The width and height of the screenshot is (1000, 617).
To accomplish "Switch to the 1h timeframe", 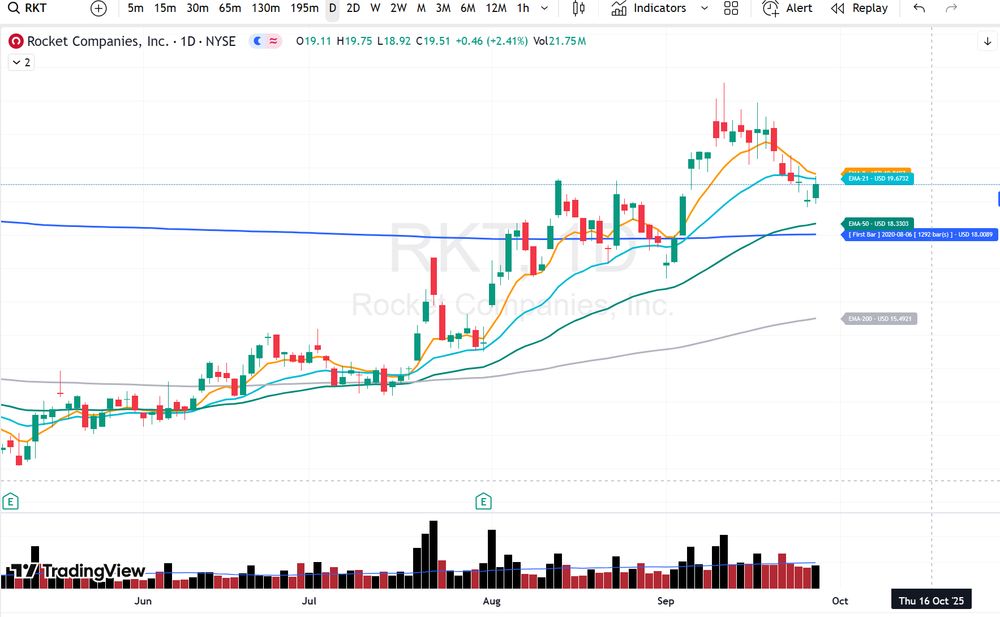I will [523, 8].
